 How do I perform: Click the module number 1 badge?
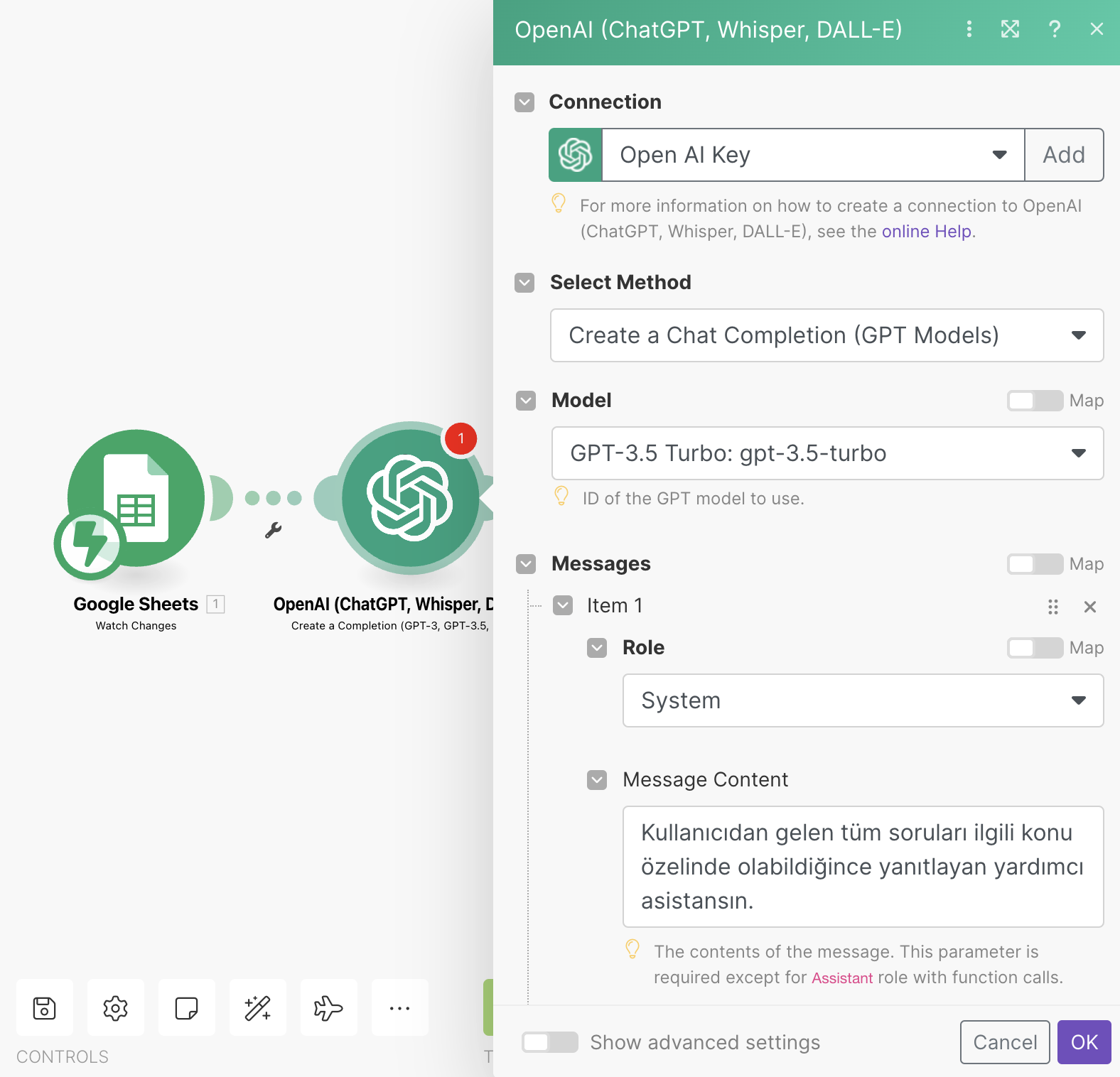(216, 604)
